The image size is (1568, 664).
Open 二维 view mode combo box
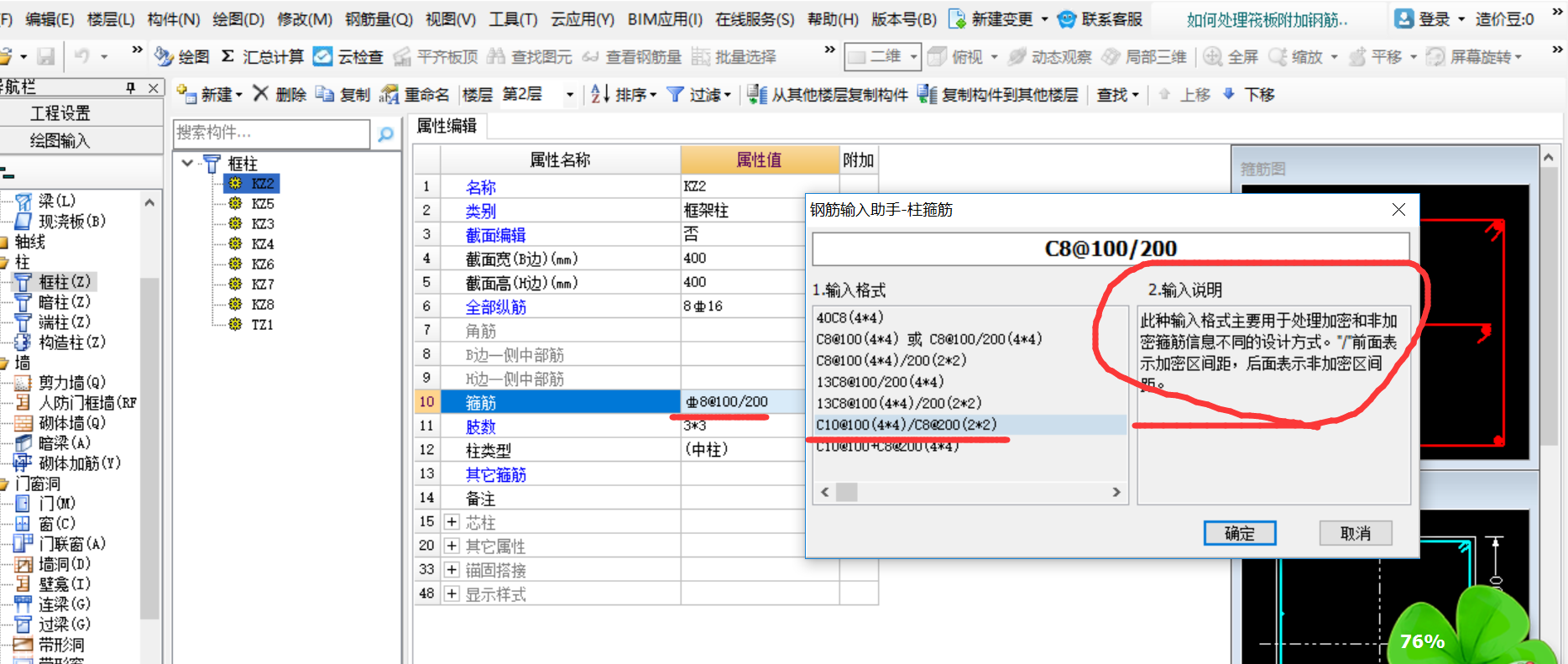[x=881, y=56]
